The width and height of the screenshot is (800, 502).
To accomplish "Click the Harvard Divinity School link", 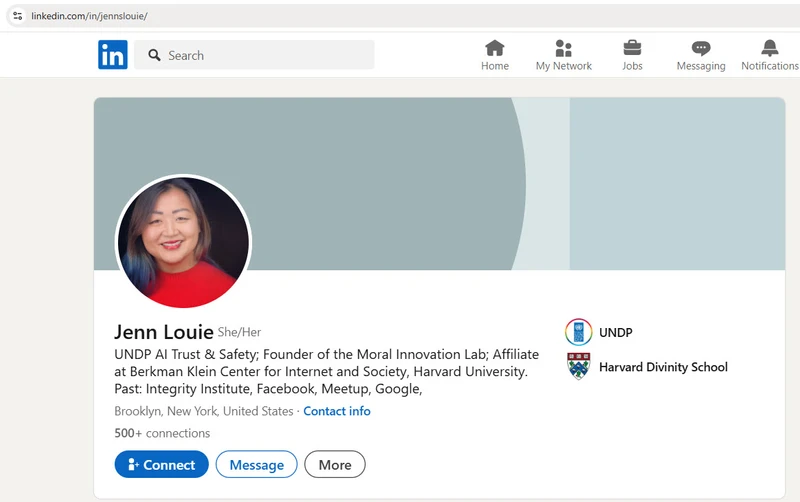I will [662, 367].
